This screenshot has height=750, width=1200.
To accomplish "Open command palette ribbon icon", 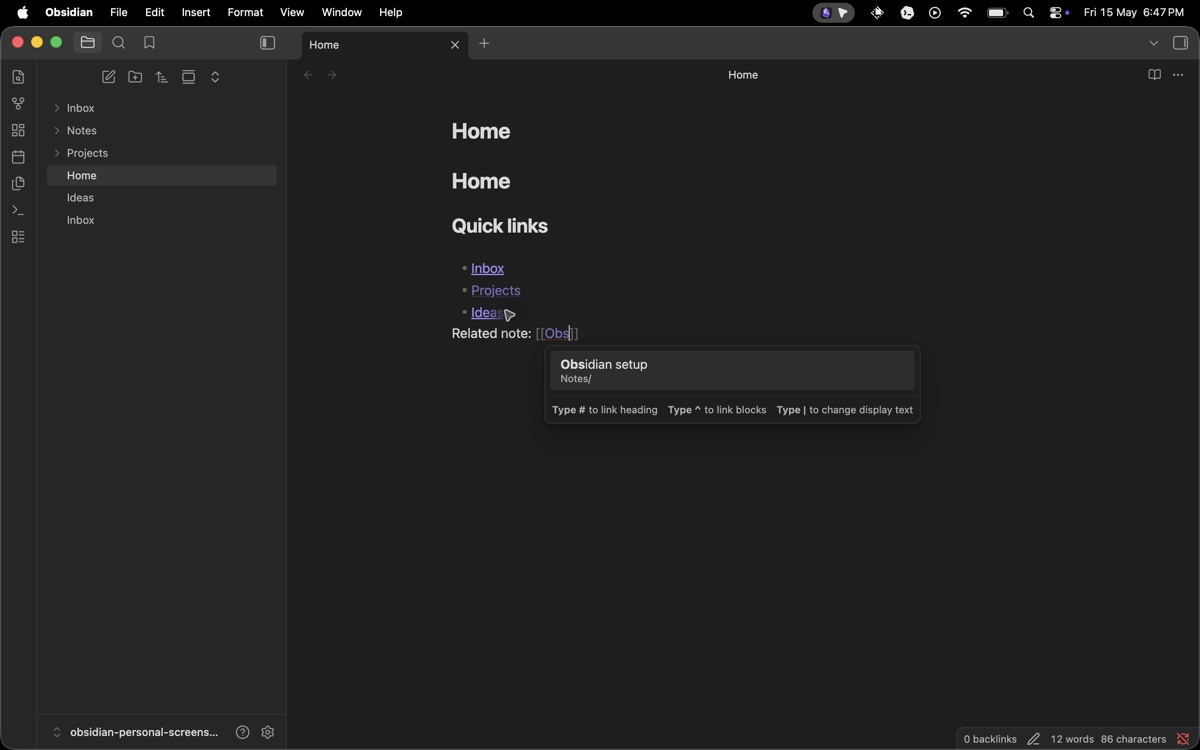I will coord(18,210).
